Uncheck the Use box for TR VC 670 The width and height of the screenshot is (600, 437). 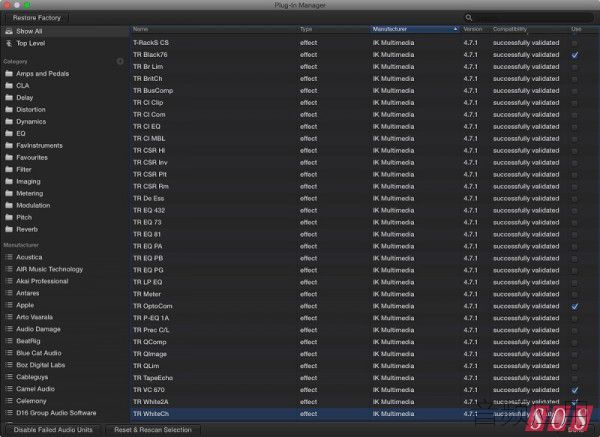[x=574, y=390]
